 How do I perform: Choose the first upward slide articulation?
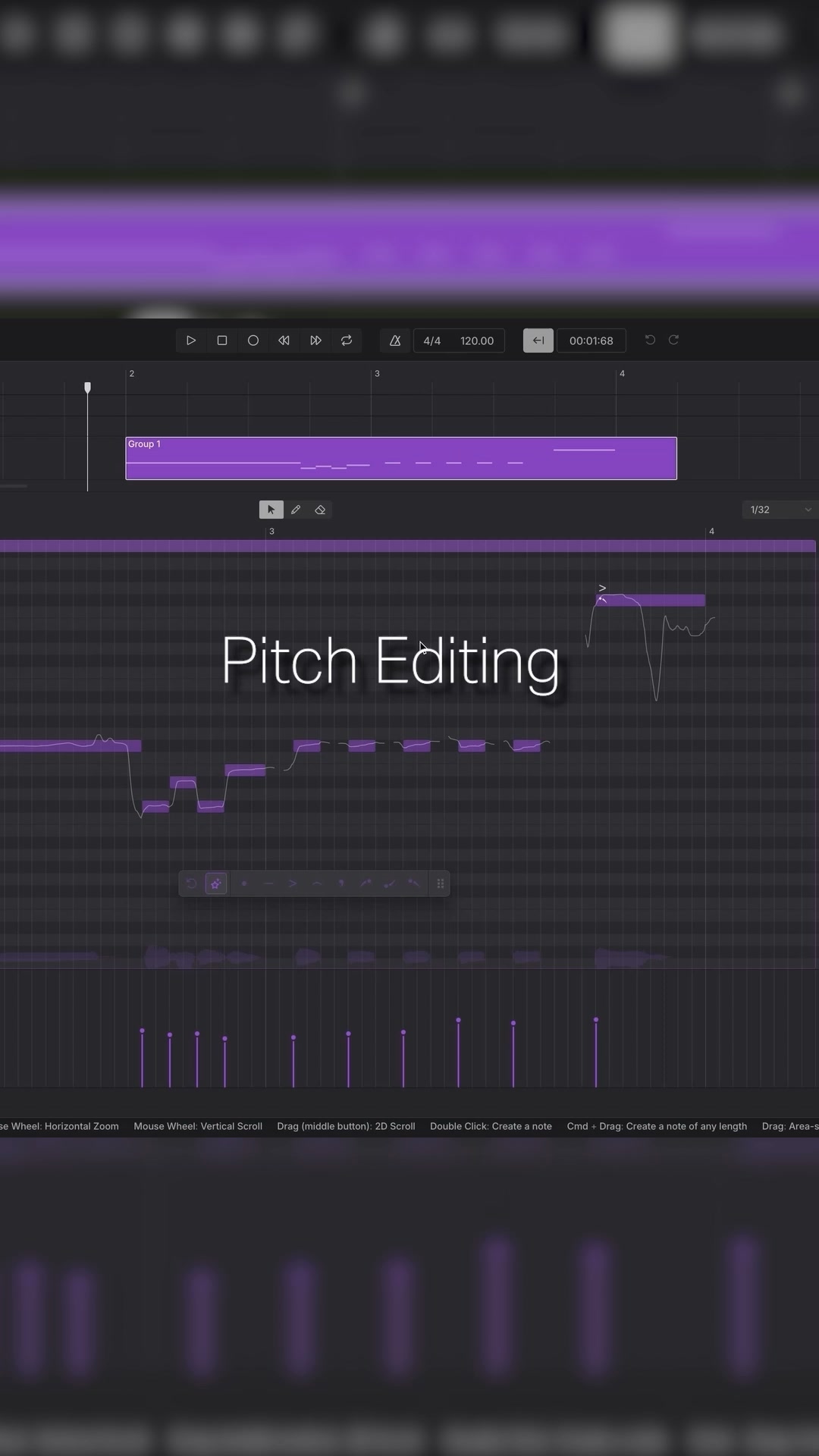366,883
